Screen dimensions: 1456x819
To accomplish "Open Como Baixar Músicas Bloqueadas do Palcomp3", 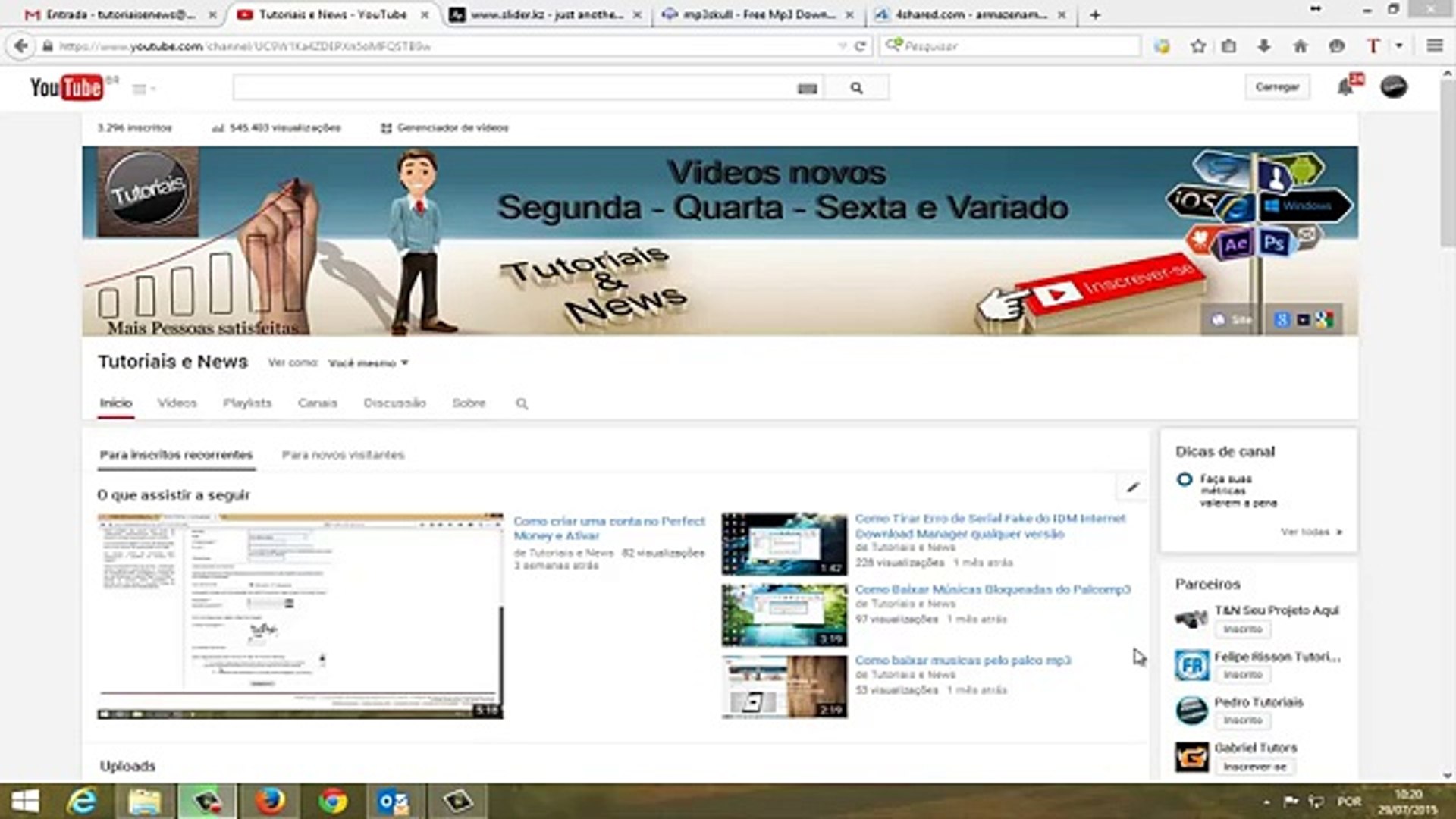I will point(993,589).
